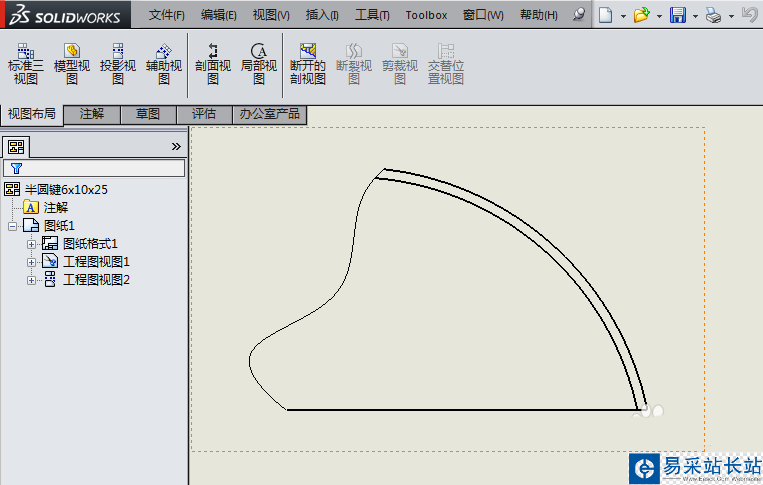The image size is (763, 485).
Task: Open the dropdown arrow beside the Open folder icon
Action: [x=659, y=16]
